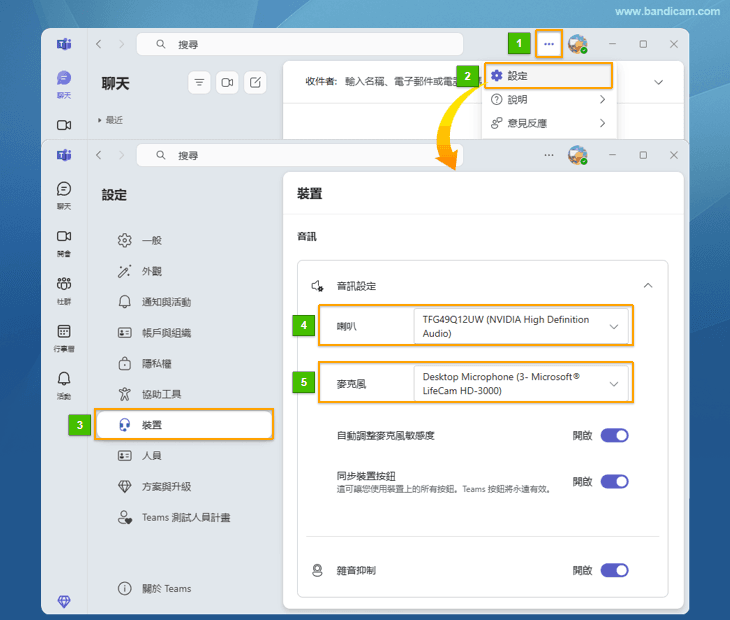Select 外觀 settings category
Viewport: 730px width, 620px height.
tap(184, 271)
